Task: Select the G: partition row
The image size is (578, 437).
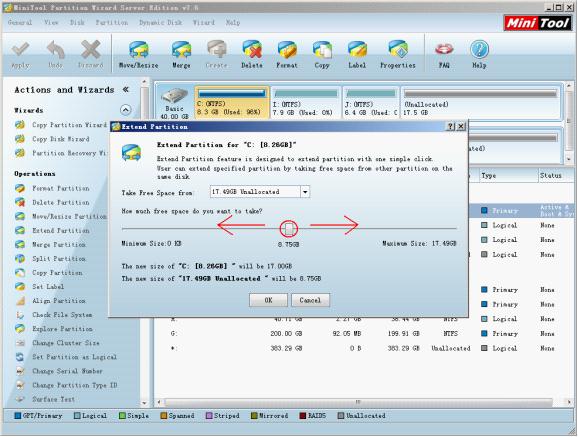Action: click(x=363, y=333)
